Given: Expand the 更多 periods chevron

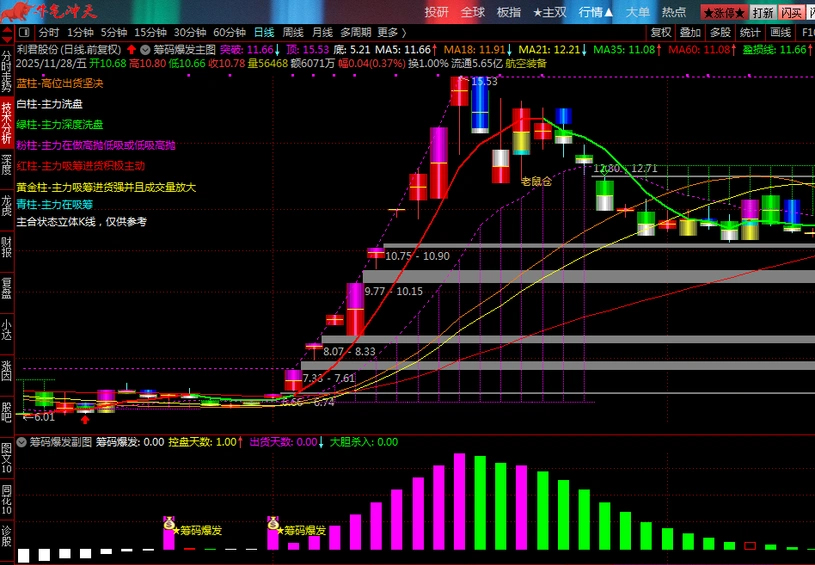Looking at the screenshot, I should (x=404, y=33).
